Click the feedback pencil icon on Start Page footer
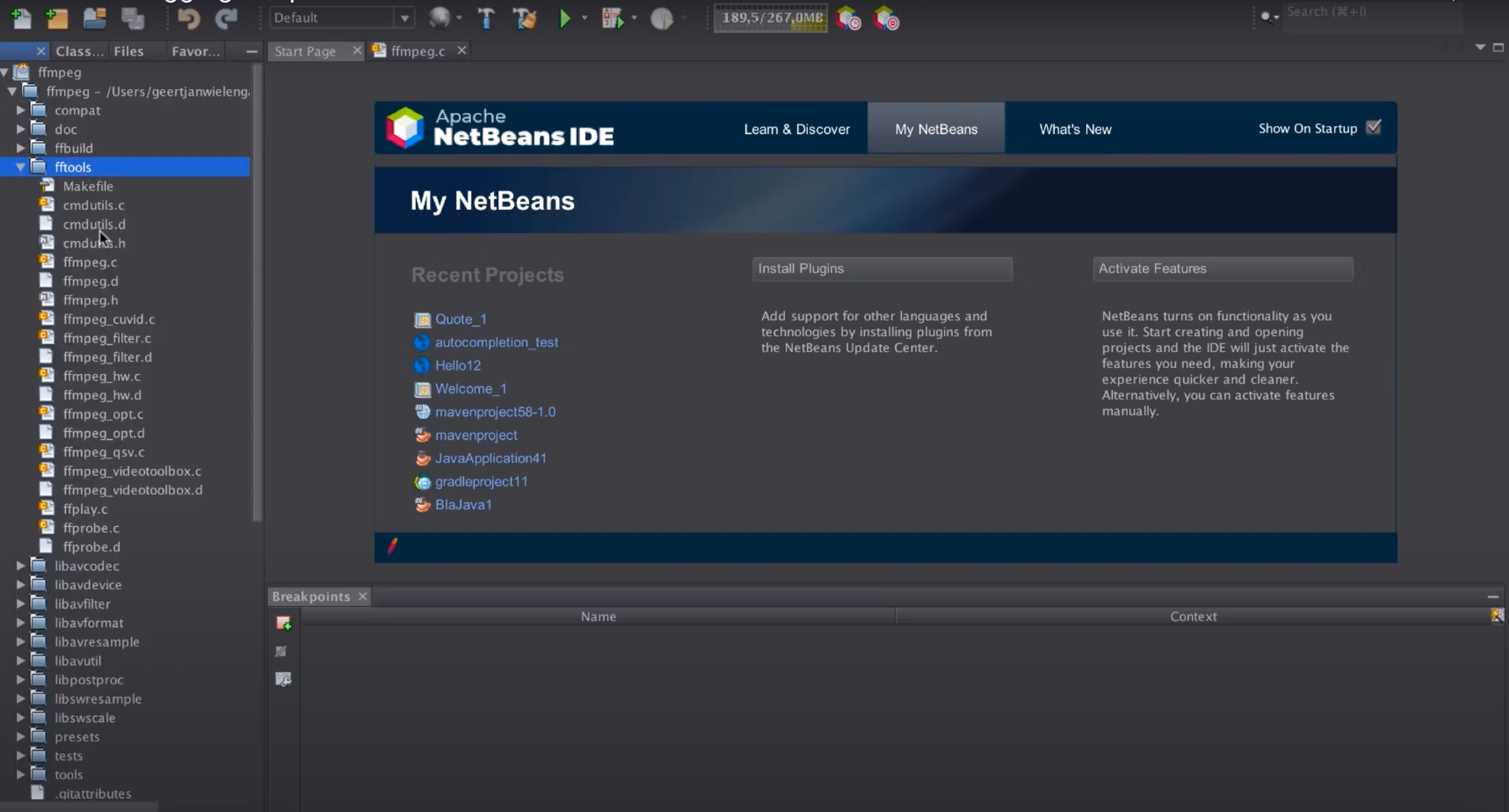1509x812 pixels. tap(392, 545)
